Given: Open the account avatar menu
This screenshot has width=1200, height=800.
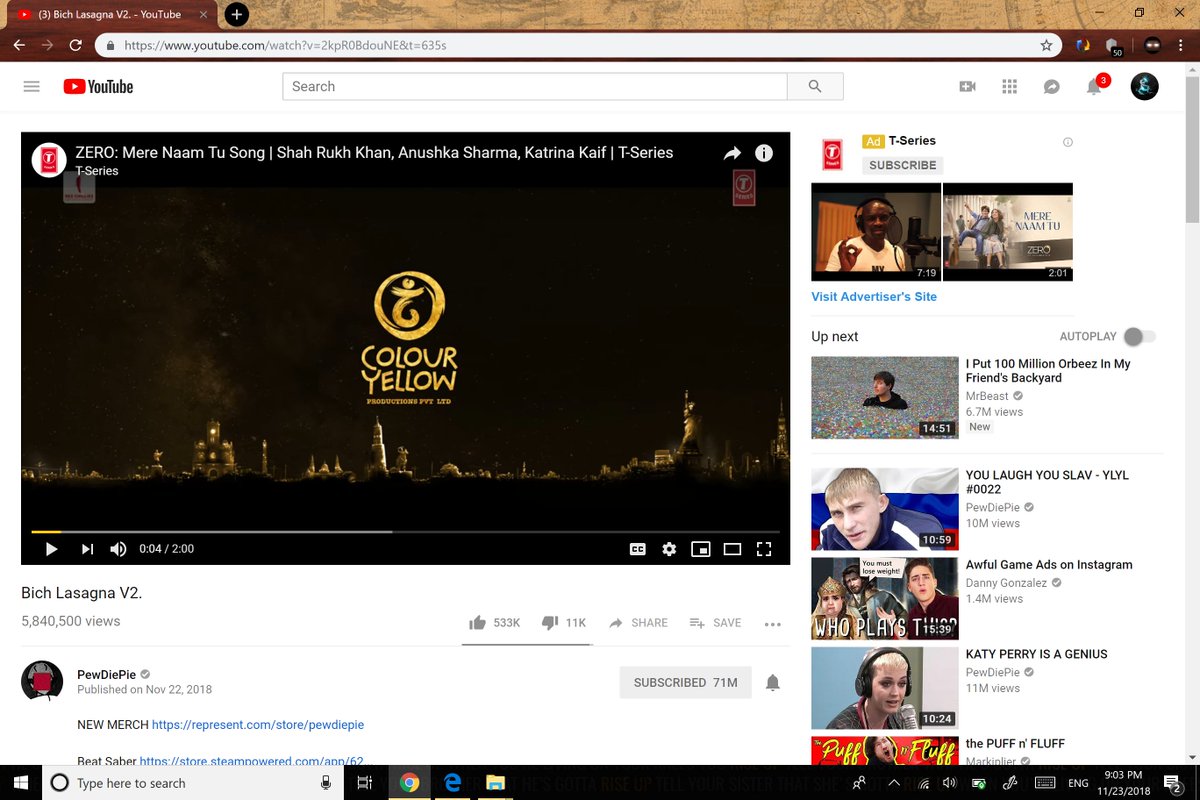Looking at the screenshot, I should pyautogui.click(x=1144, y=87).
